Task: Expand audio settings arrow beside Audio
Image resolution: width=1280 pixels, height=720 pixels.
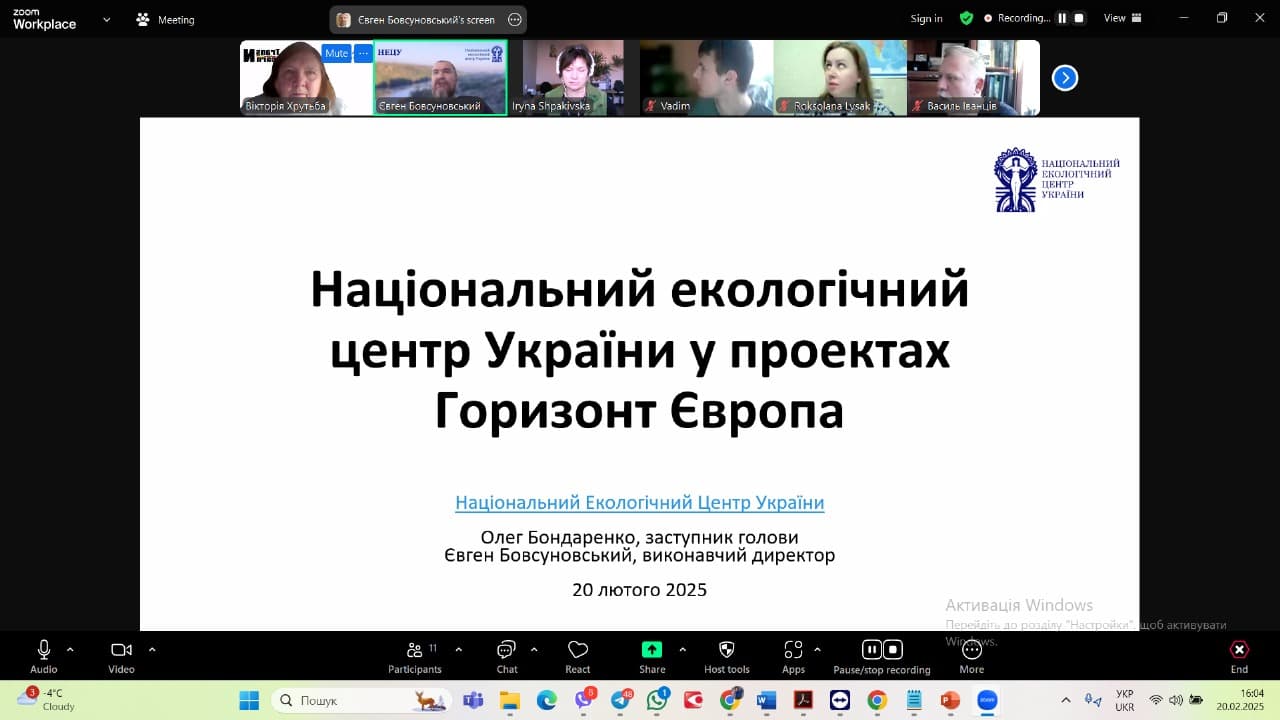Action: [x=70, y=649]
